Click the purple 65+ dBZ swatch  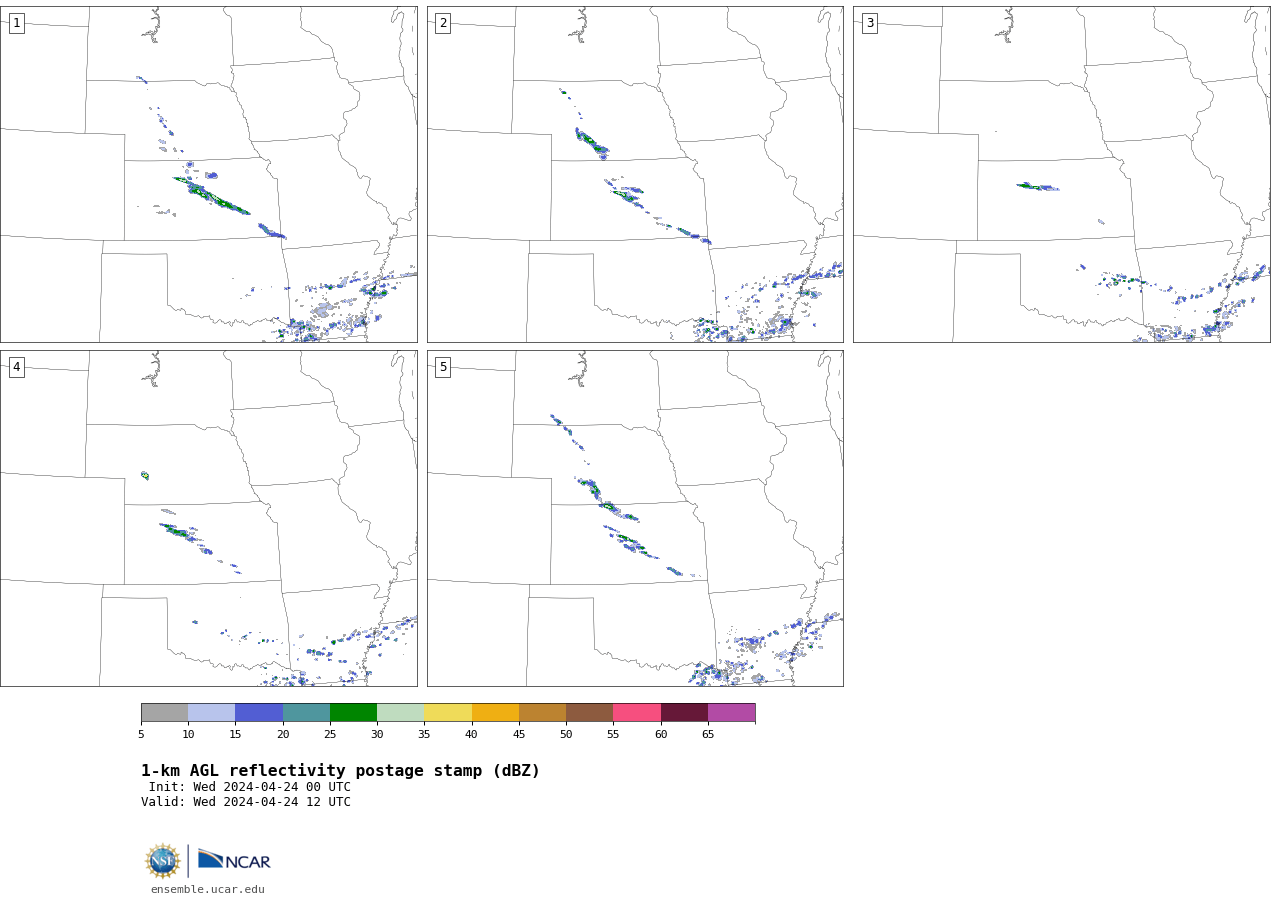[731, 712]
